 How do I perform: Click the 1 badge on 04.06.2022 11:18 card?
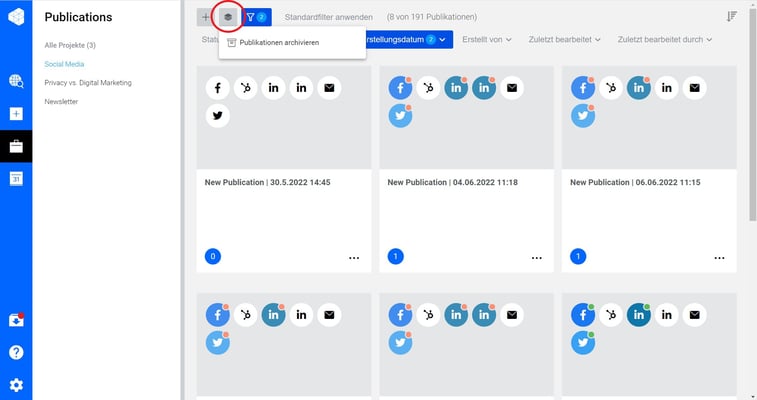[x=395, y=256]
